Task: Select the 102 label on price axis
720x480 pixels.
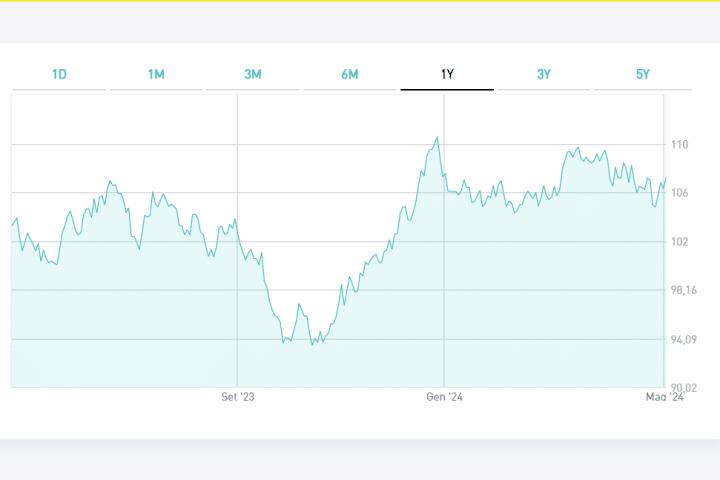Action: [x=680, y=242]
